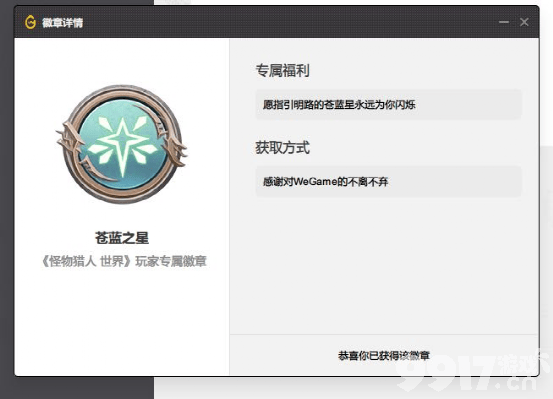Screen dimensions: 553x399
Task: Click the text 愿指引明路的苍蓝星永远为你闪烁
Action: 339,104
